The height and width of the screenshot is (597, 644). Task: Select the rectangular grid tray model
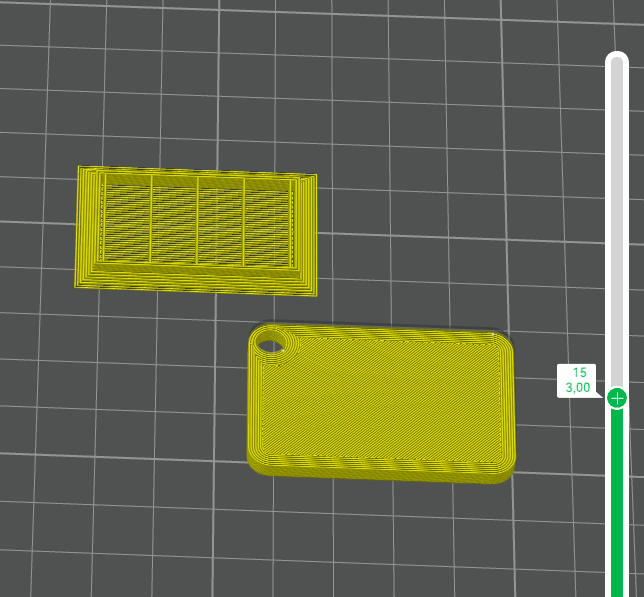197,229
